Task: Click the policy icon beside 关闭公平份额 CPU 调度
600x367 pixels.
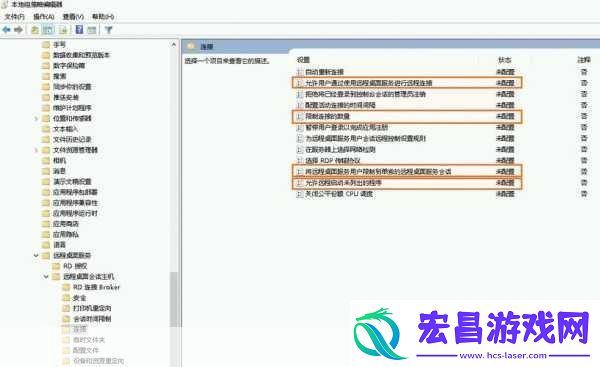Action: 300,194
